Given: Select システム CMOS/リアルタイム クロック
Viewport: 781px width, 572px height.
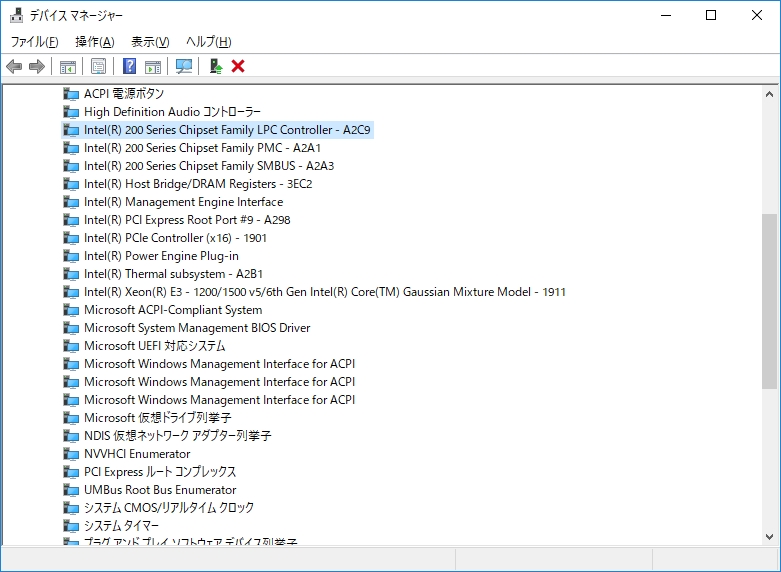Looking at the screenshot, I should (x=169, y=507).
